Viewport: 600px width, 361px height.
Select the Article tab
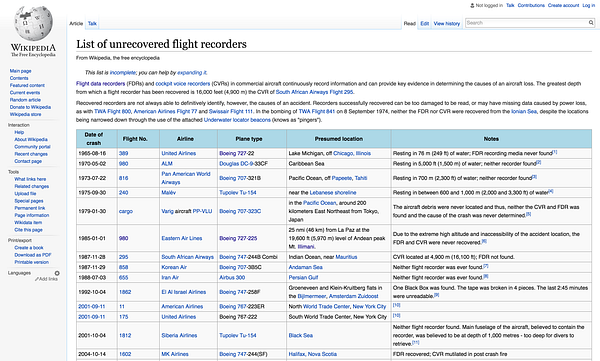tap(76, 23)
